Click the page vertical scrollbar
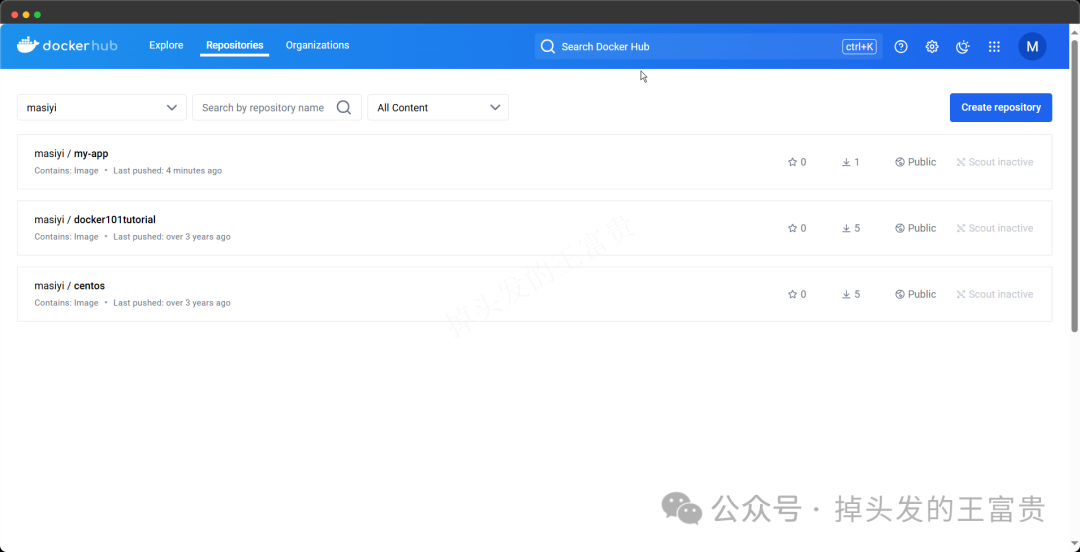This screenshot has width=1080, height=552. click(1074, 186)
